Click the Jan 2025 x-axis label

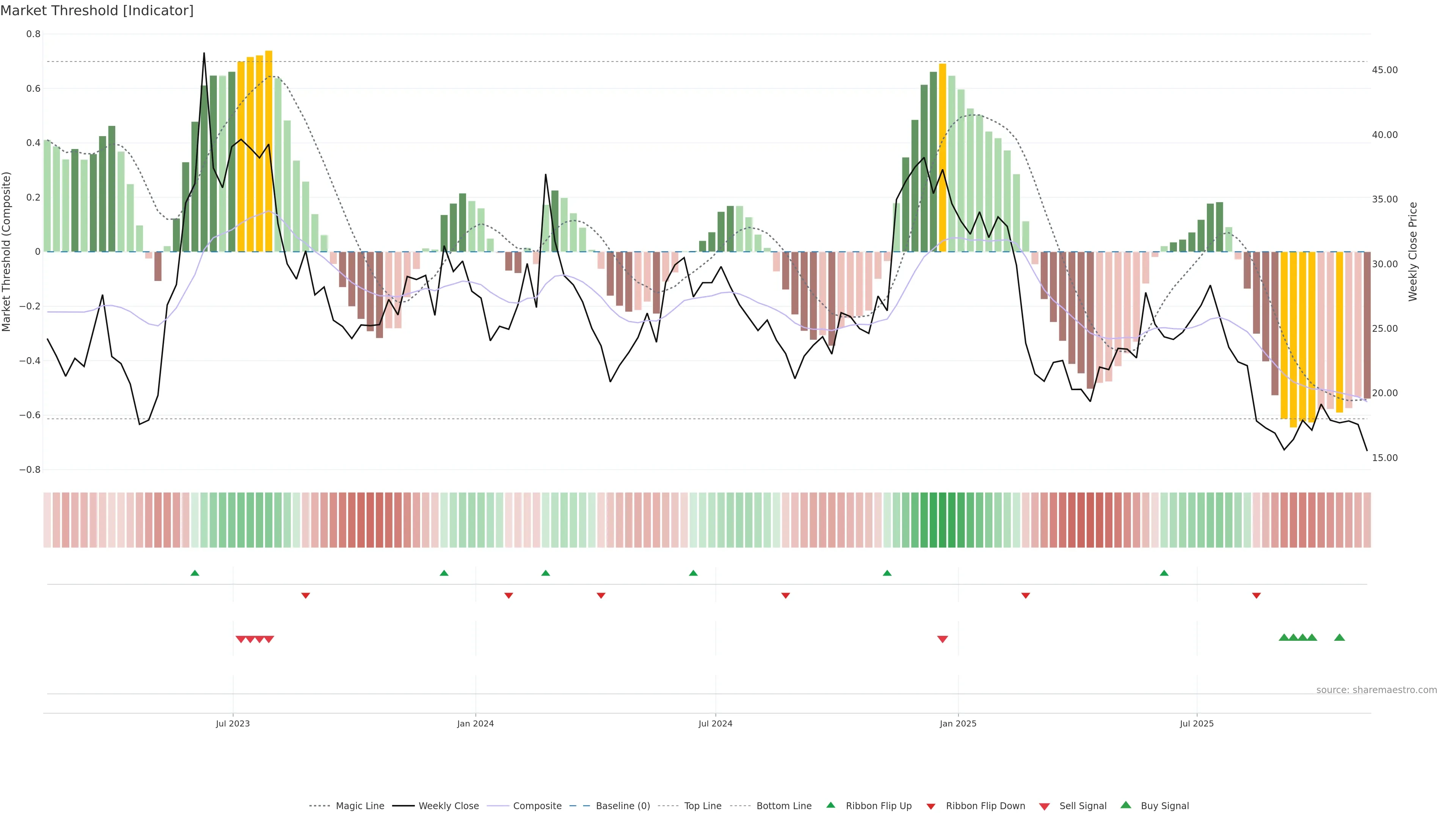(957, 723)
